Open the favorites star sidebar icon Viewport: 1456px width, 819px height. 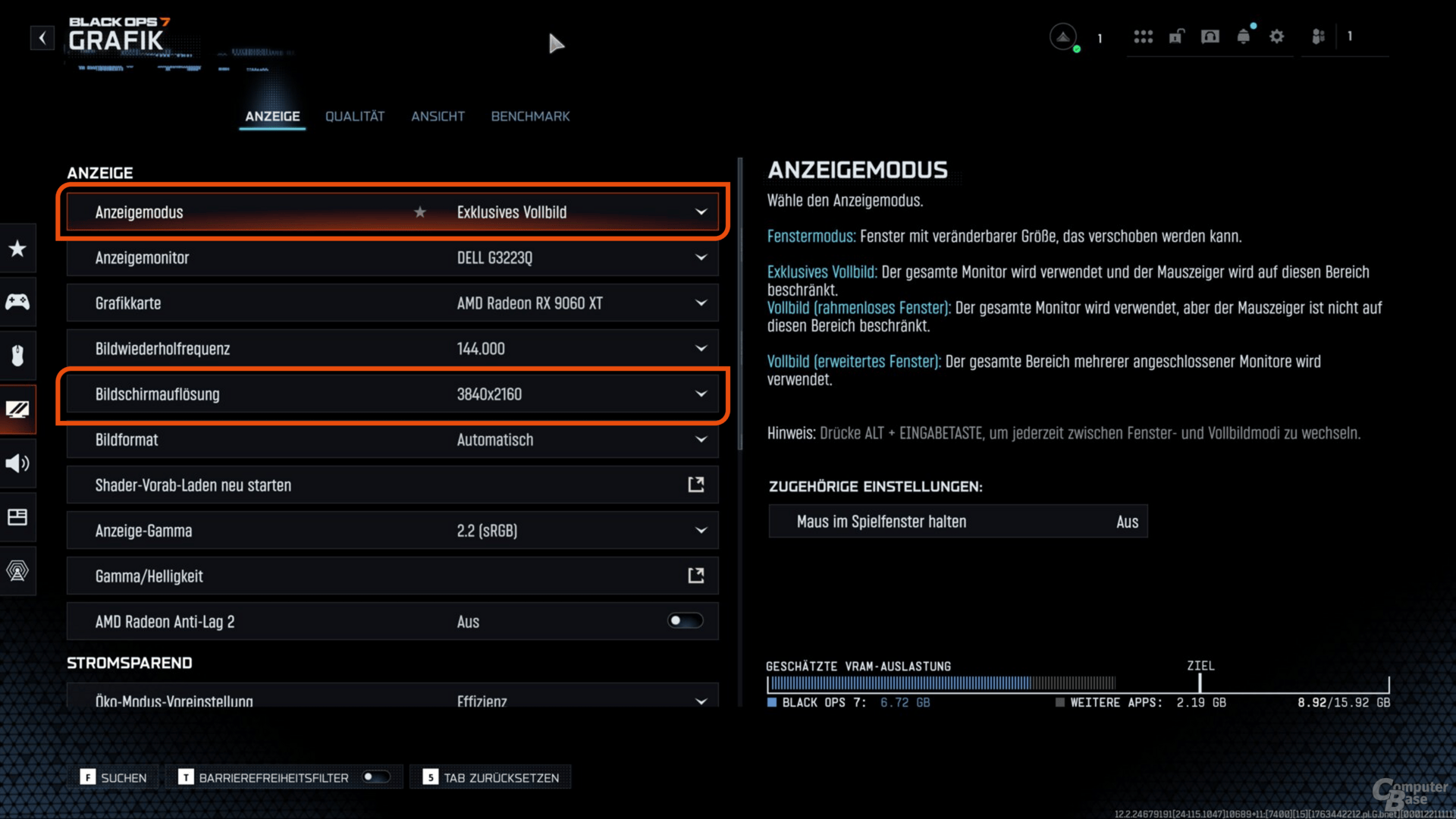click(x=17, y=249)
